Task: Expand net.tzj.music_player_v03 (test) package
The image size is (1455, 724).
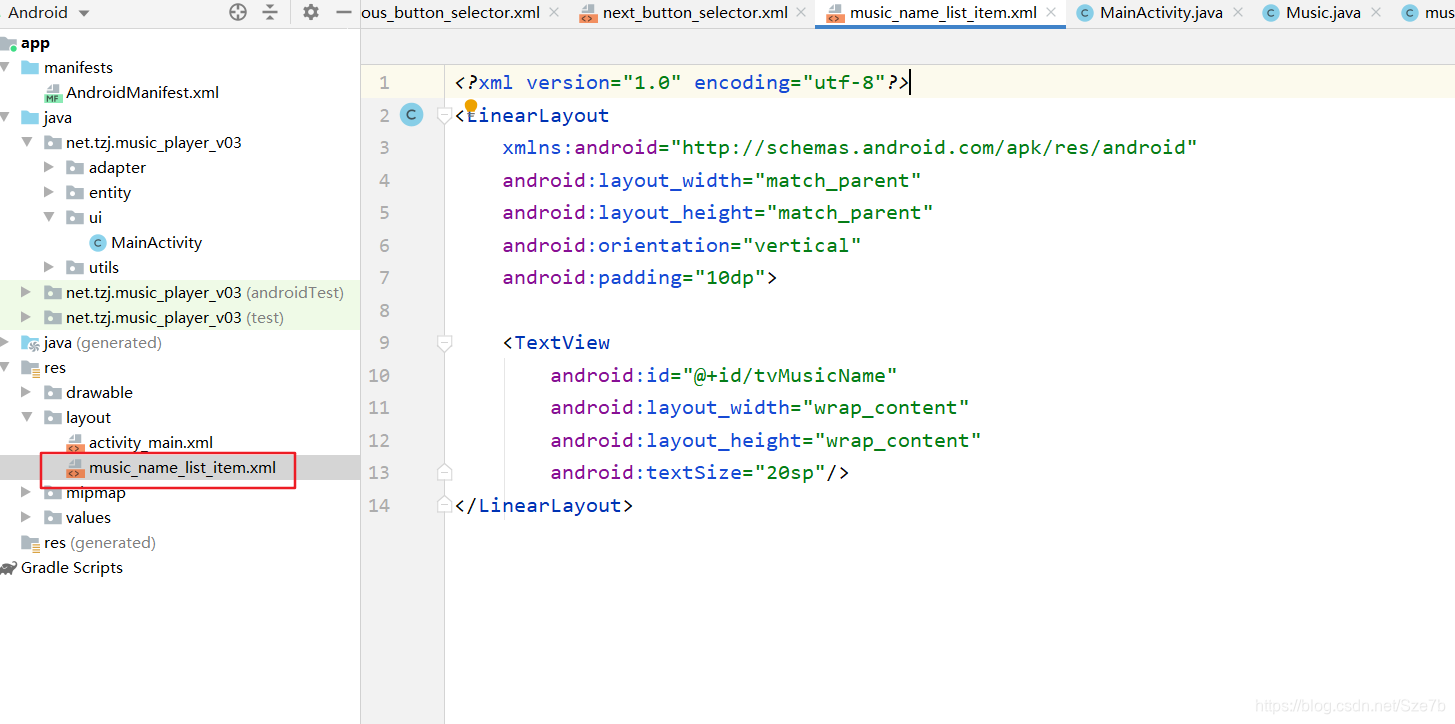Action: [x=27, y=317]
